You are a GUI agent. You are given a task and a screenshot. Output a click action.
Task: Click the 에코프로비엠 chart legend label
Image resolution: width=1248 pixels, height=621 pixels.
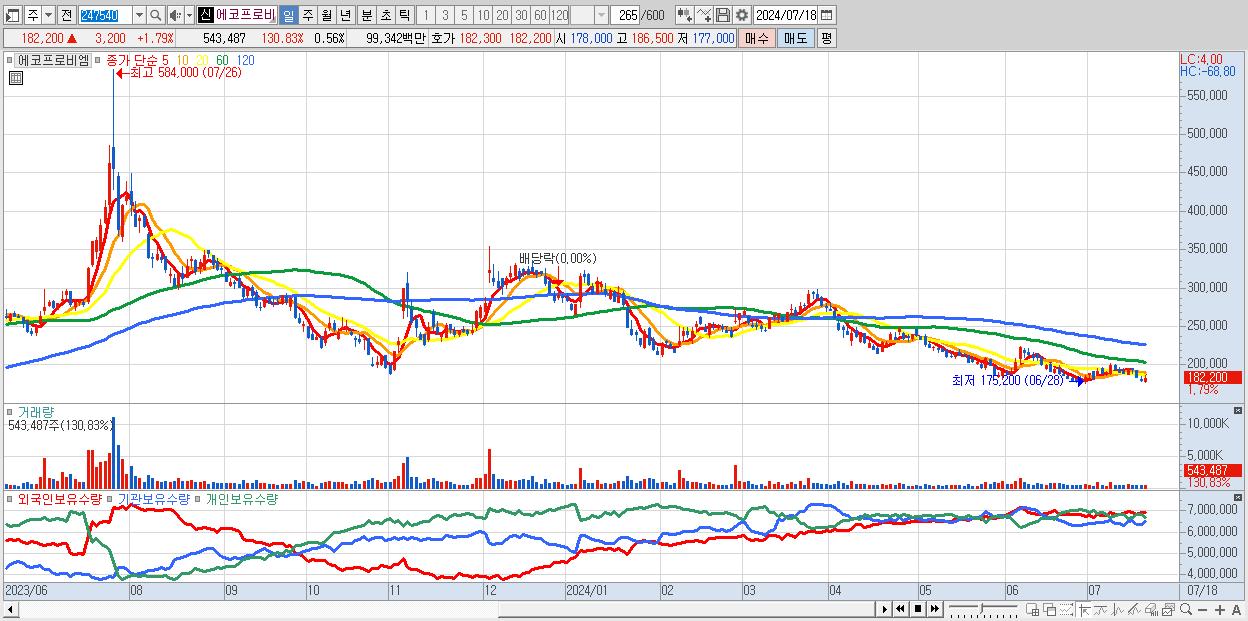[54, 60]
